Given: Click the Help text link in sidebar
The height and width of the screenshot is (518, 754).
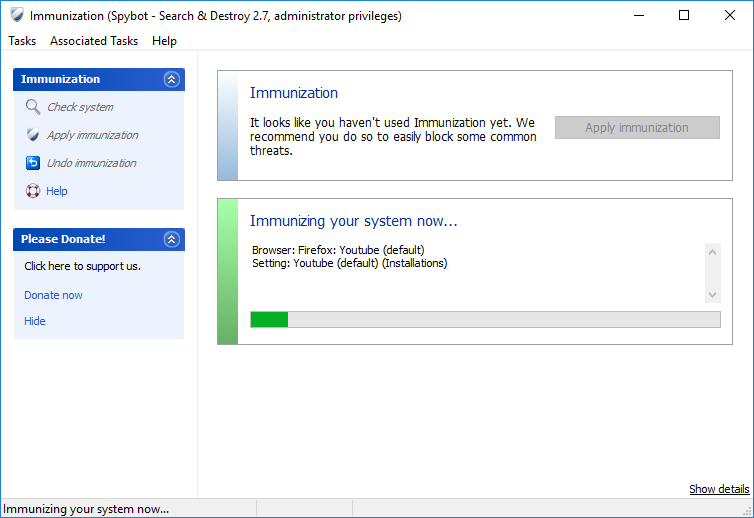Looking at the screenshot, I should pos(57,191).
